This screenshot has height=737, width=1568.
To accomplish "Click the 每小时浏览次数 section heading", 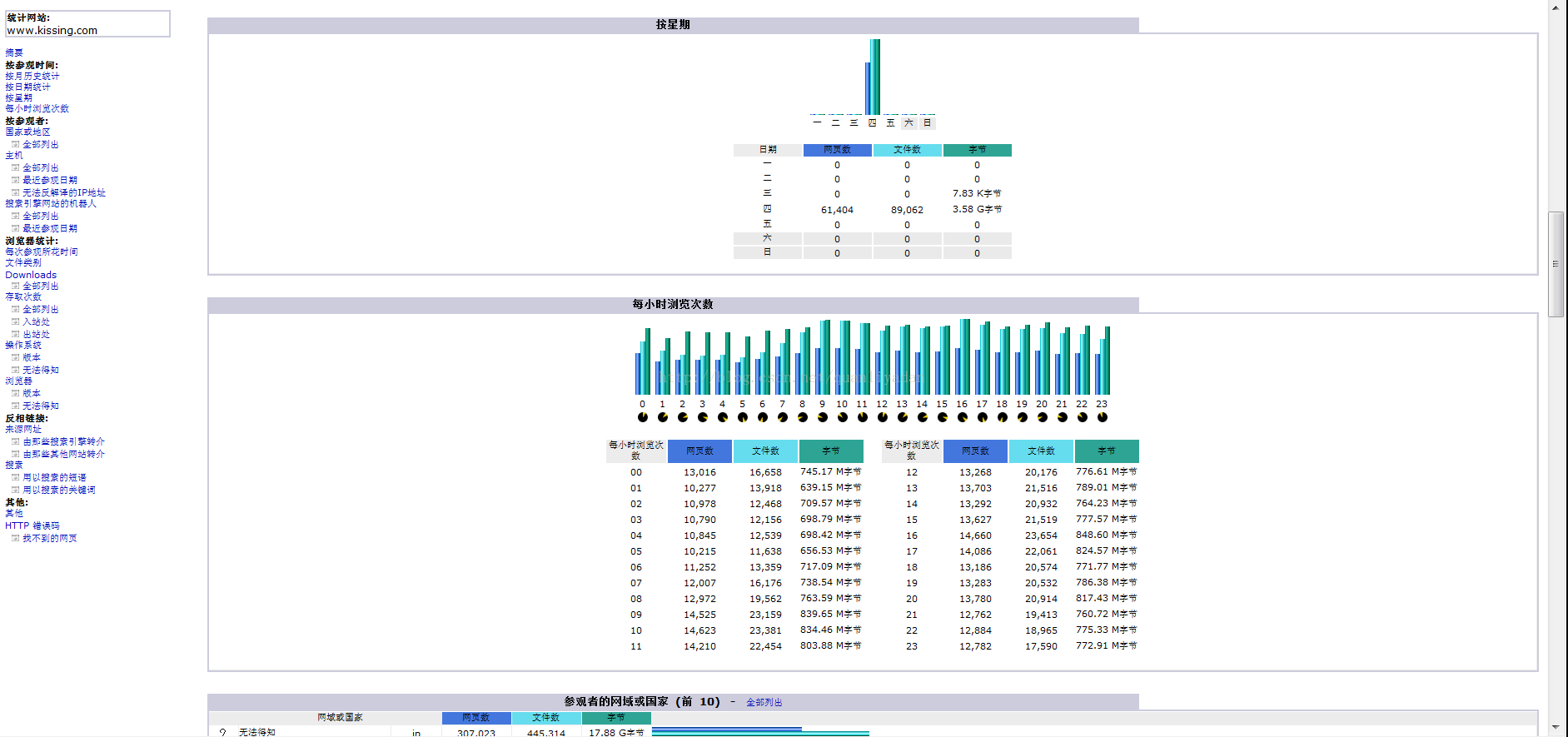I will [673, 304].
